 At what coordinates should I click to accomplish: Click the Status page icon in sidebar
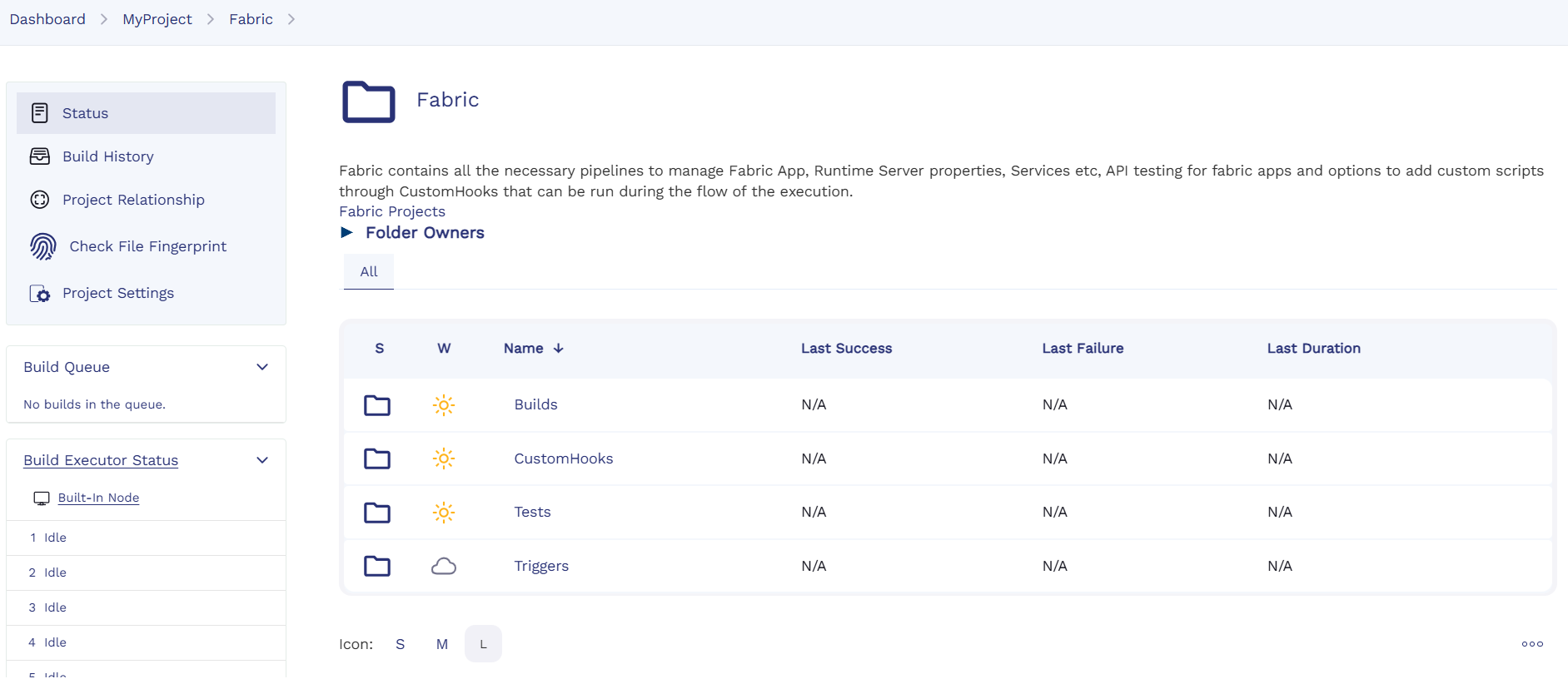[40, 113]
